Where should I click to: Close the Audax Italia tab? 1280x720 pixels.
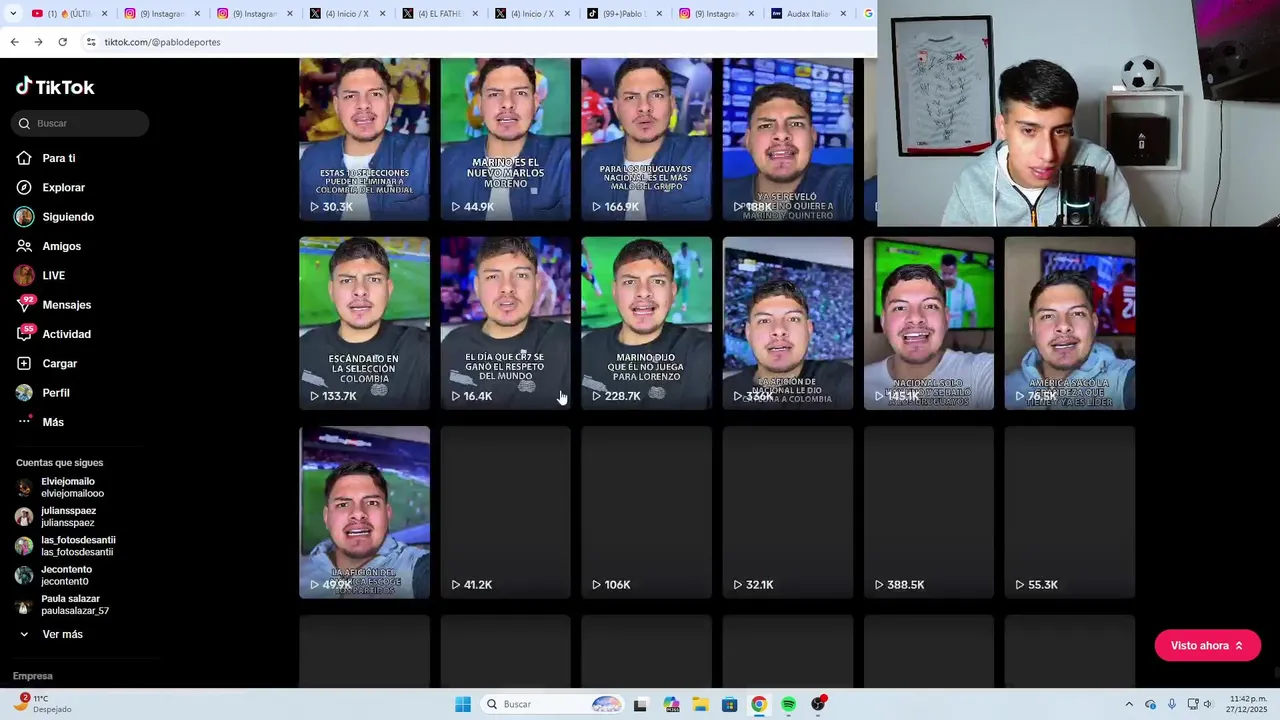click(843, 13)
